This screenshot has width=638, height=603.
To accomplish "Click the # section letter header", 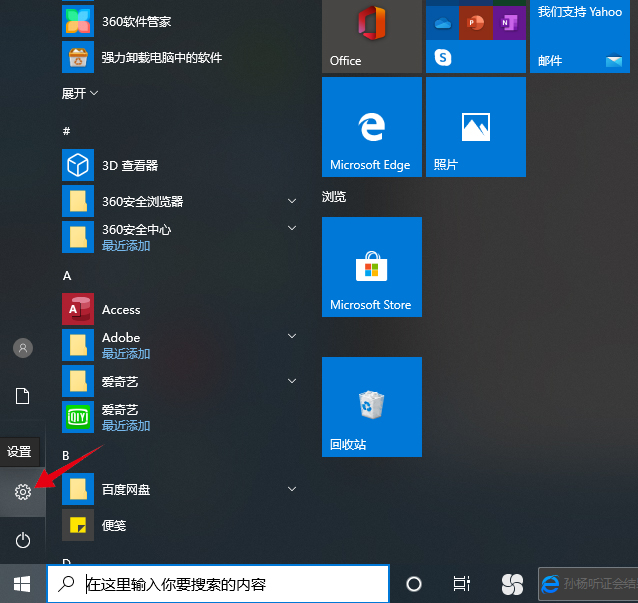I will (x=67, y=131).
